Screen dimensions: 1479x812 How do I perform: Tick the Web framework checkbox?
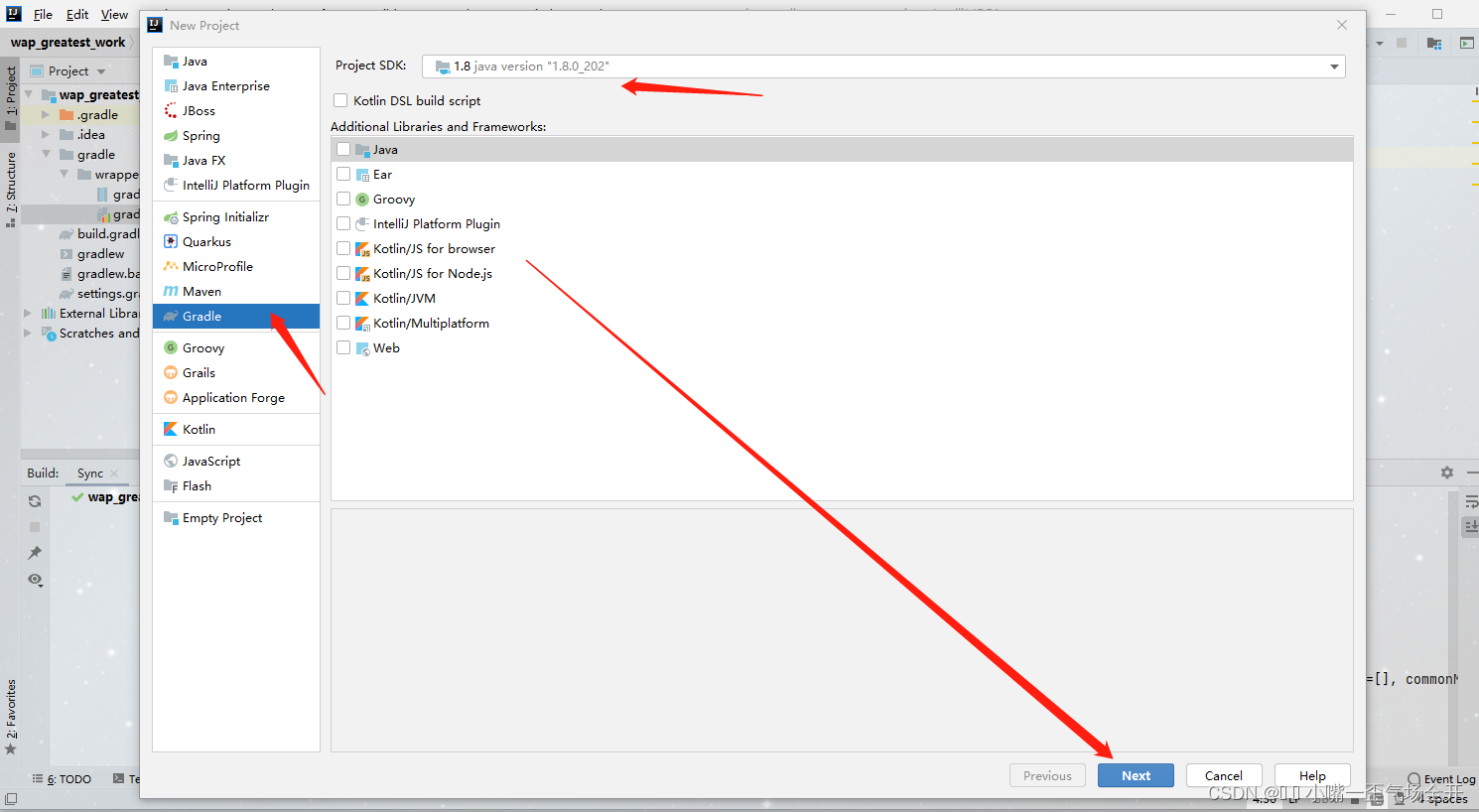pyautogui.click(x=343, y=348)
